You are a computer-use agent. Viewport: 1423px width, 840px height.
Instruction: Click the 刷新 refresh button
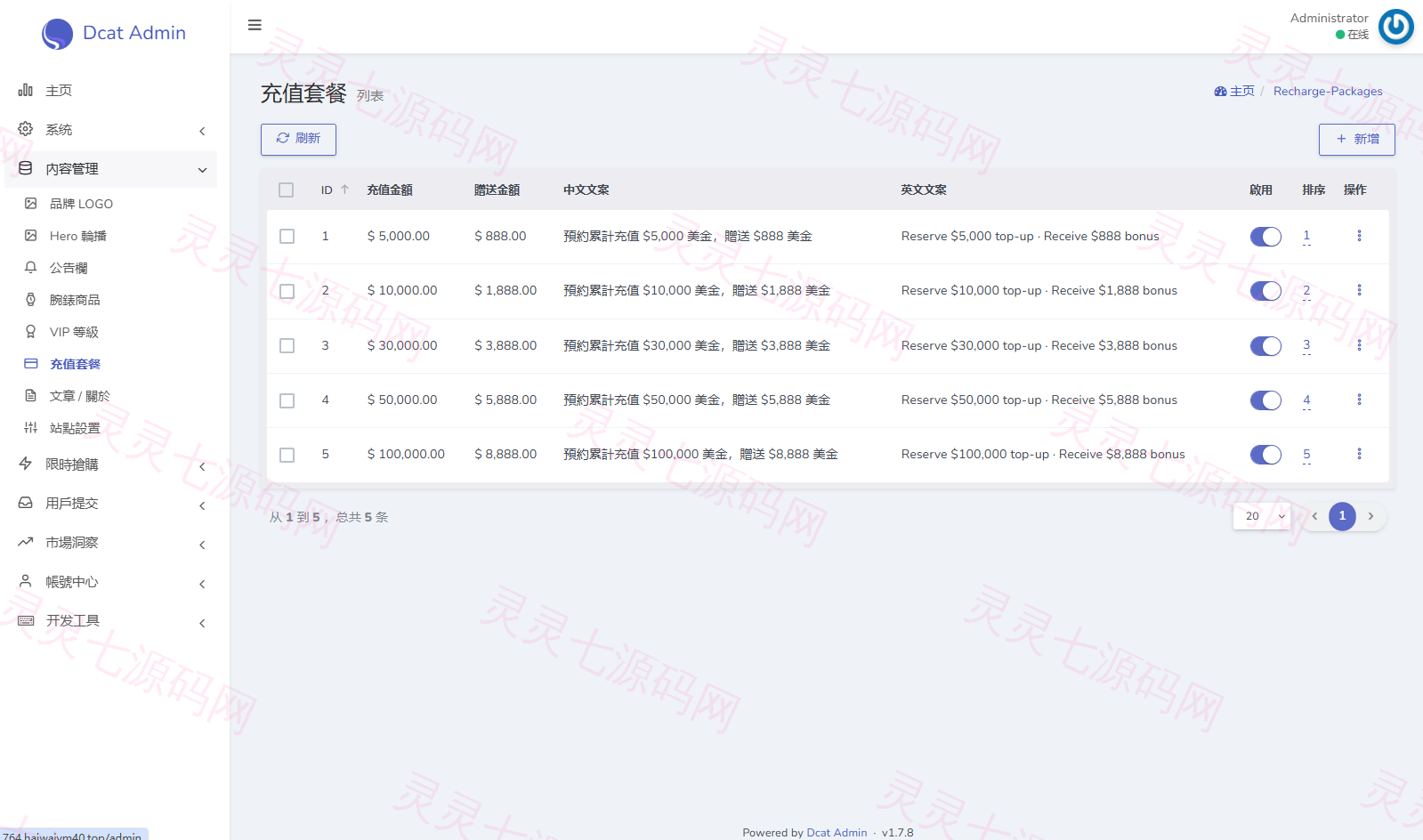298,139
